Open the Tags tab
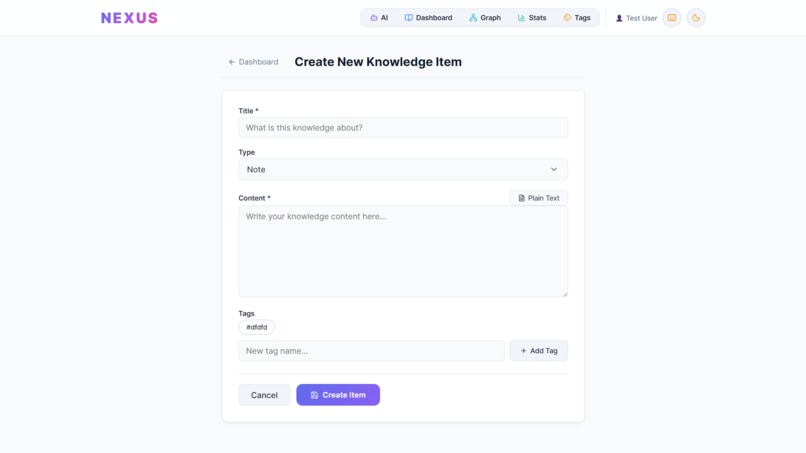This screenshot has height=453, width=806. pyautogui.click(x=577, y=17)
